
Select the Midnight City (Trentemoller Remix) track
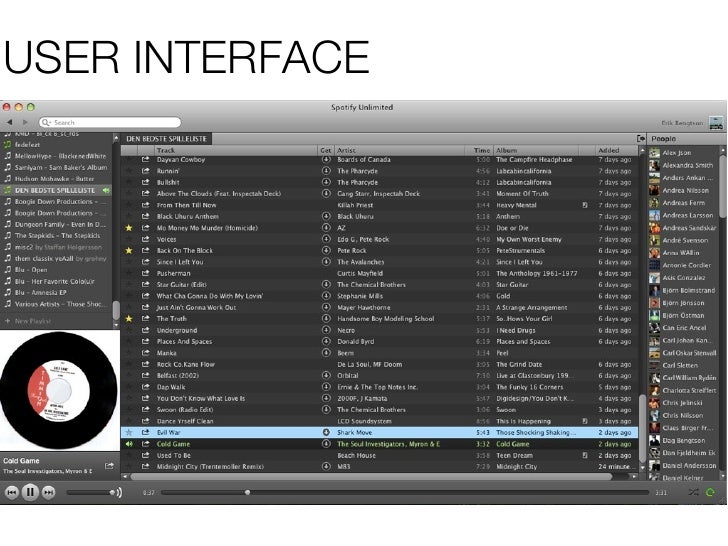pos(210,467)
